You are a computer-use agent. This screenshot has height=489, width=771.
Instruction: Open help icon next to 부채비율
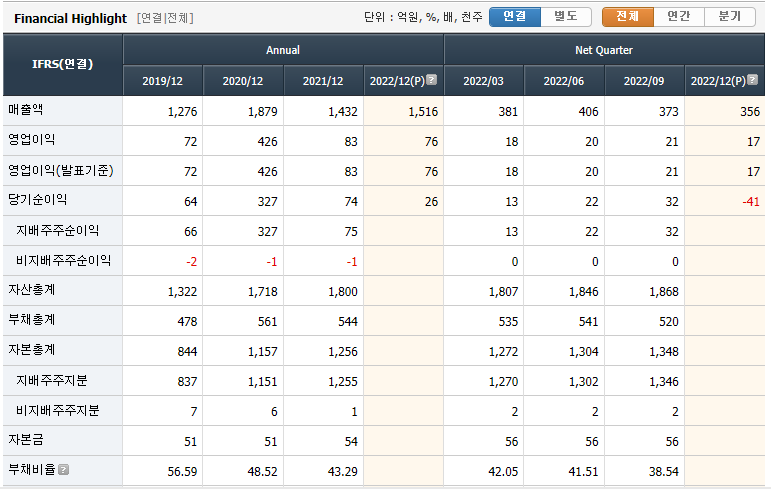pos(63,470)
